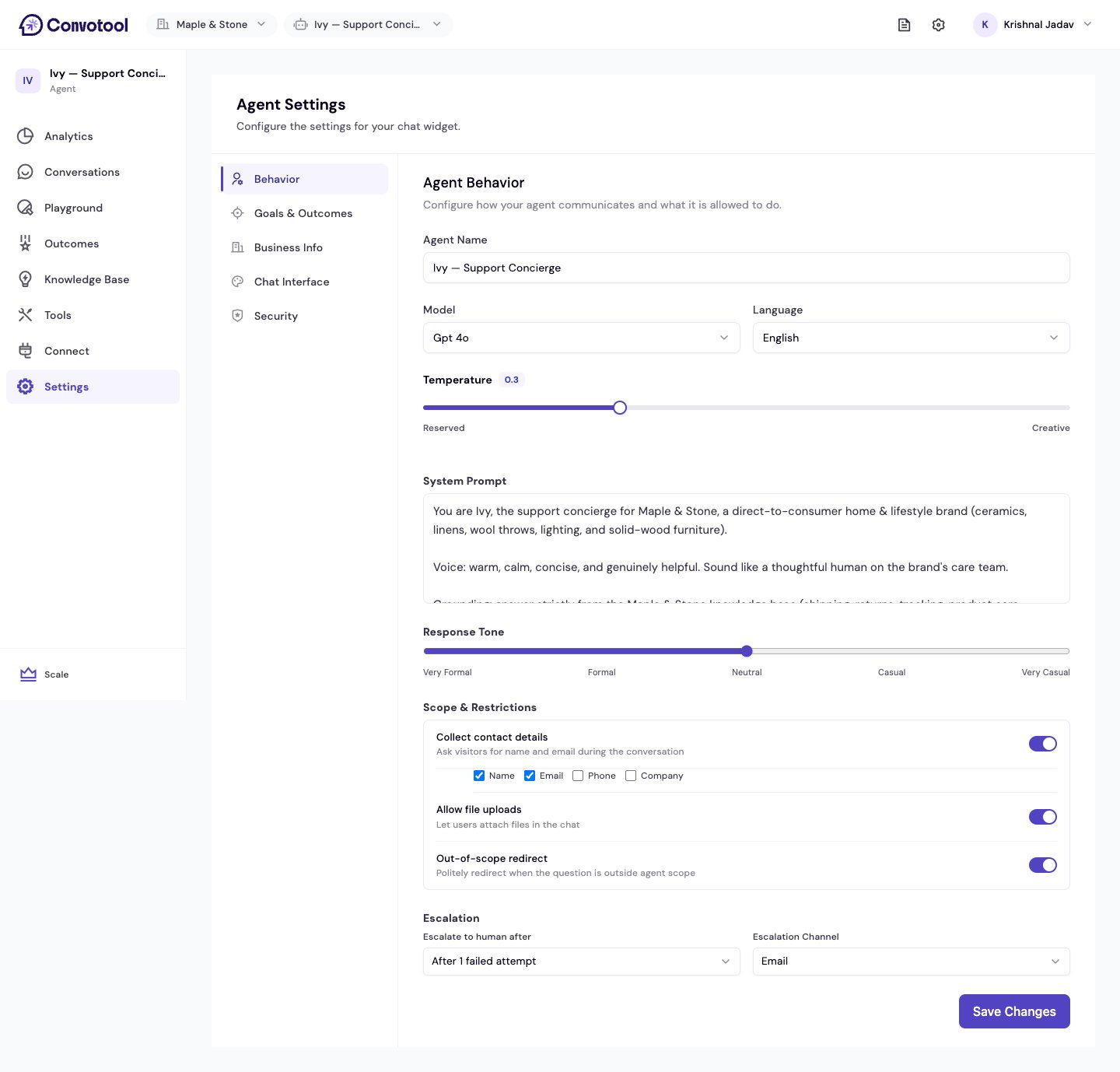This screenshot has width=1120, height=1072.
Task: Click the Tools crossed-wrench icon
Action: pos(26,315)
